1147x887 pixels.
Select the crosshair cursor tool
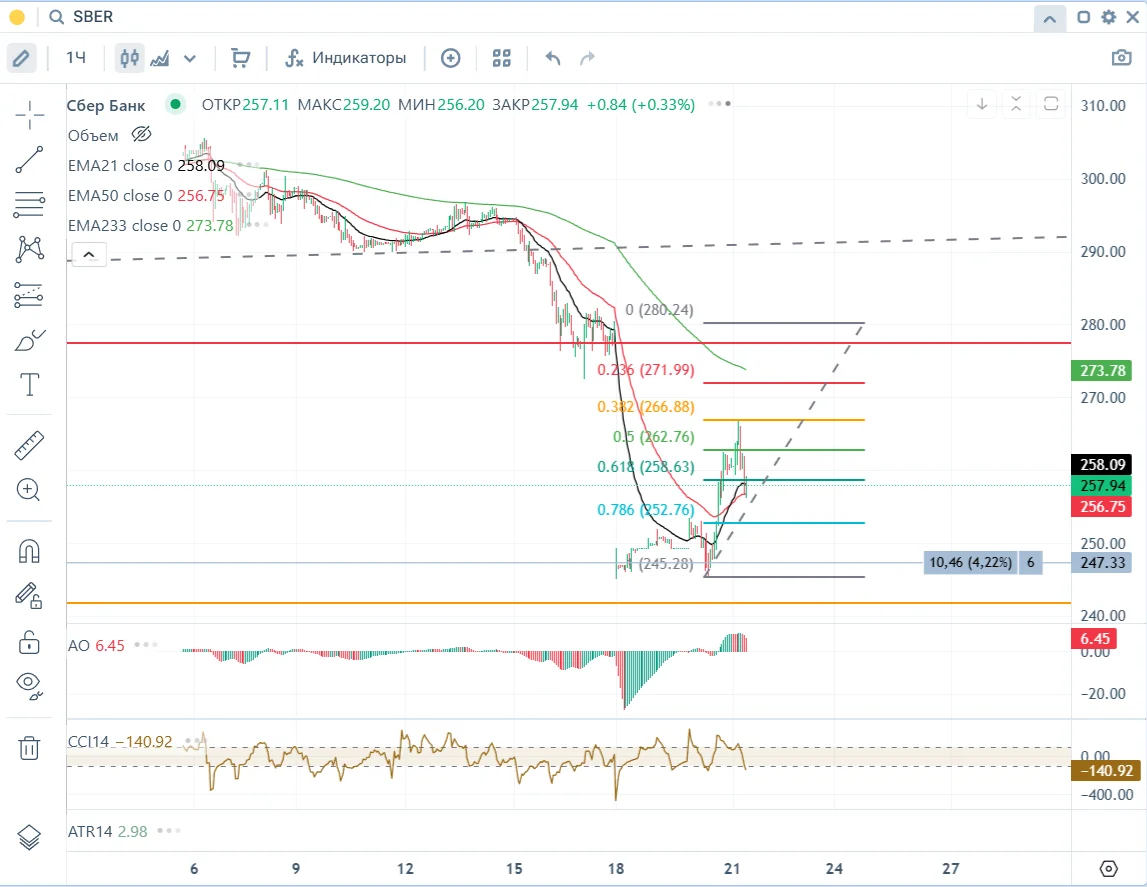tap(29, 115)
